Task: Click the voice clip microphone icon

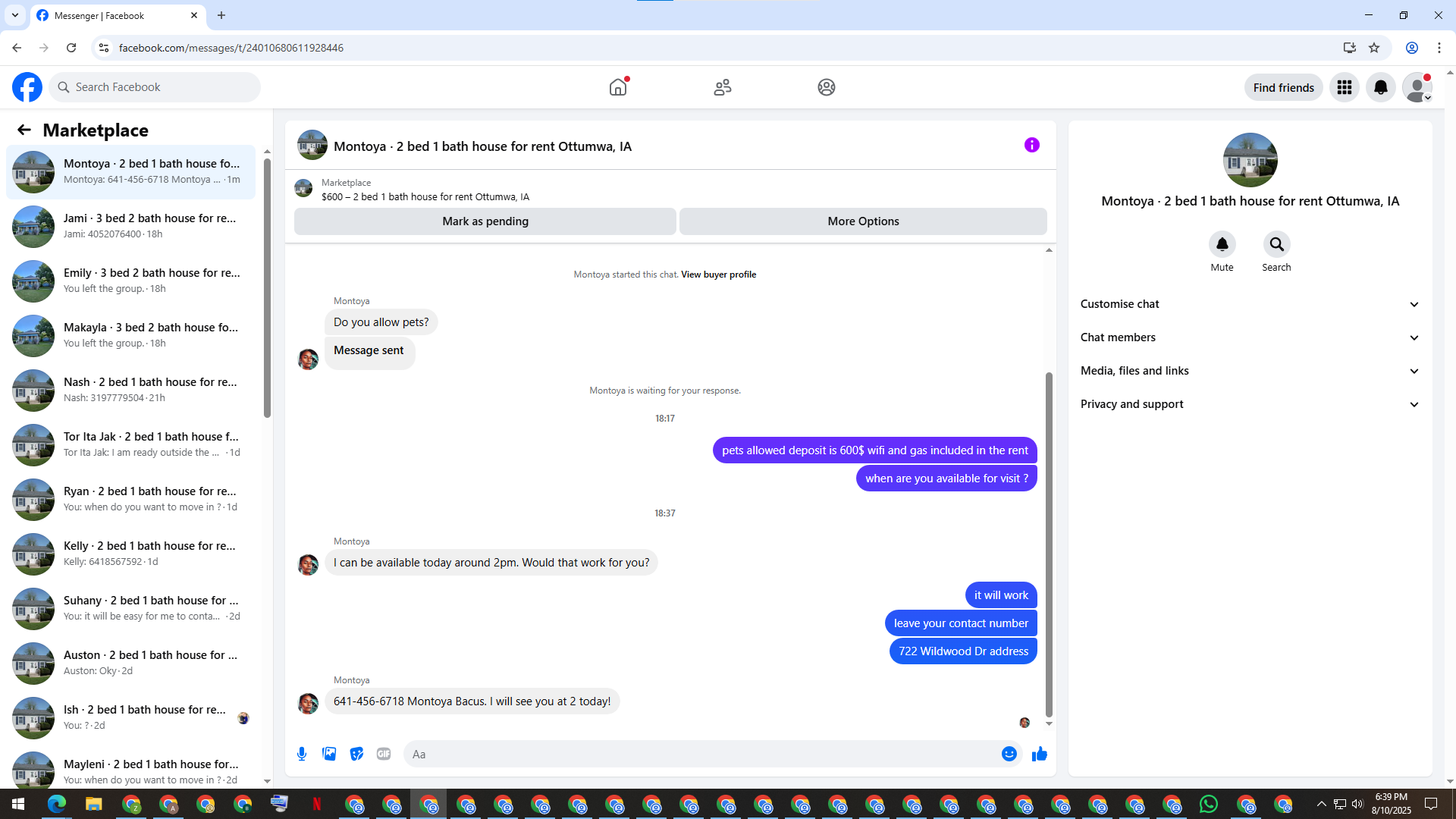Action: [302, 754]
